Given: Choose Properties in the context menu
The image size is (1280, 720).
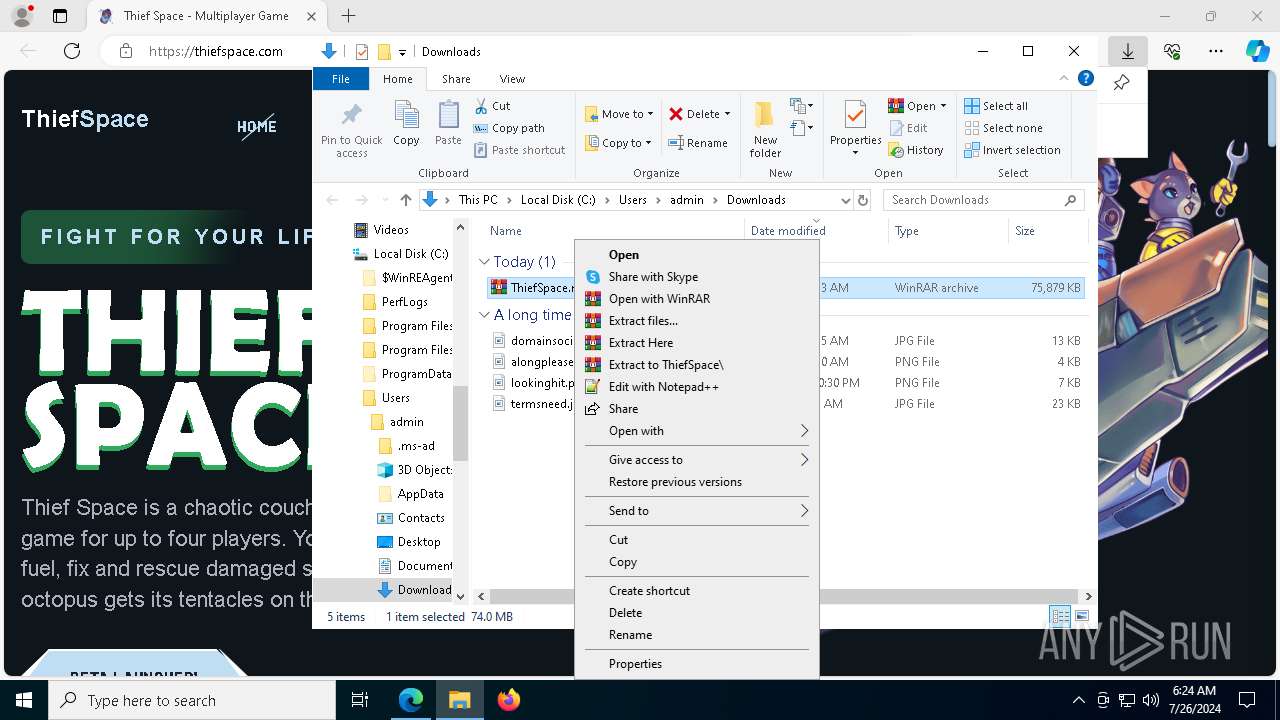Looking at the screenshot, I should tap(696, 664).
